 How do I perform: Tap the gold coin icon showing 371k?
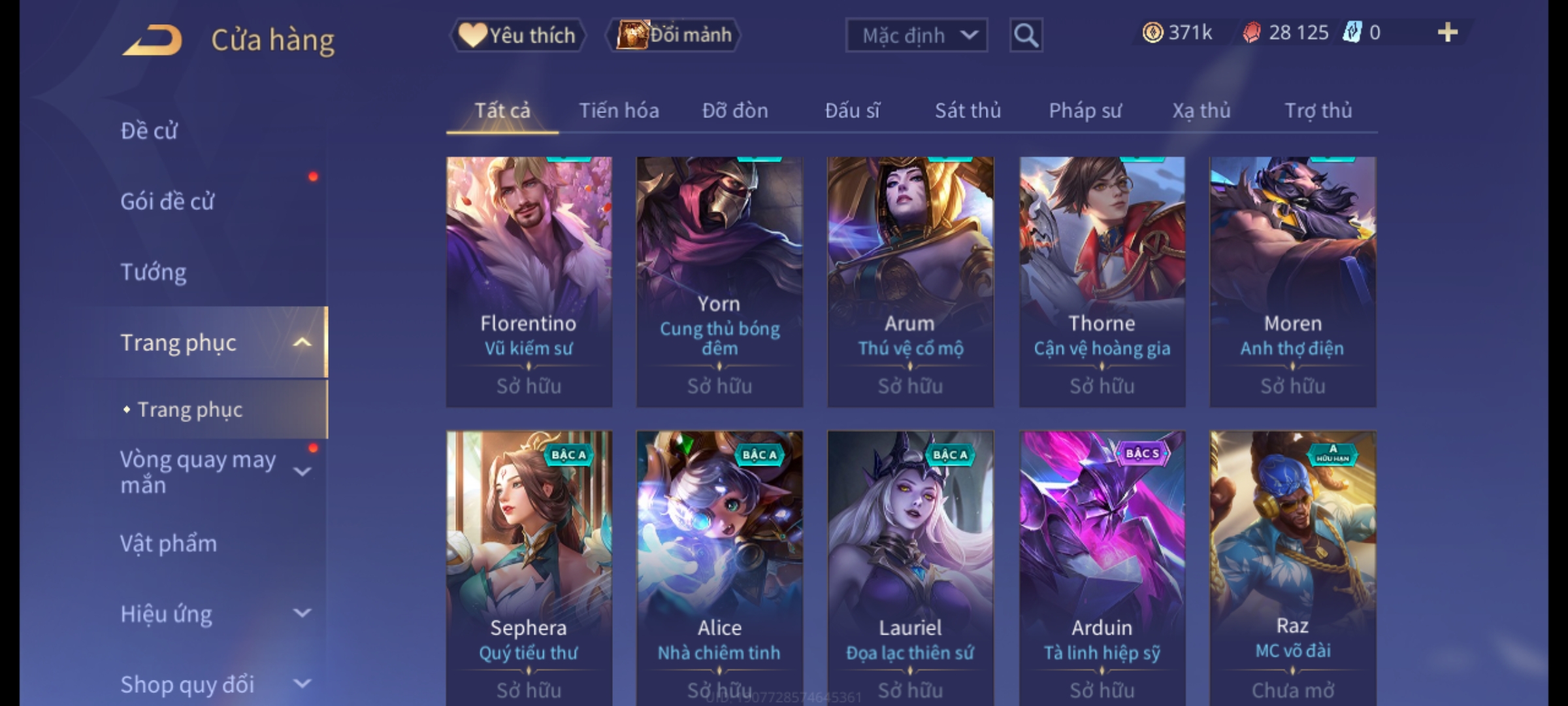coord(1152,32)
